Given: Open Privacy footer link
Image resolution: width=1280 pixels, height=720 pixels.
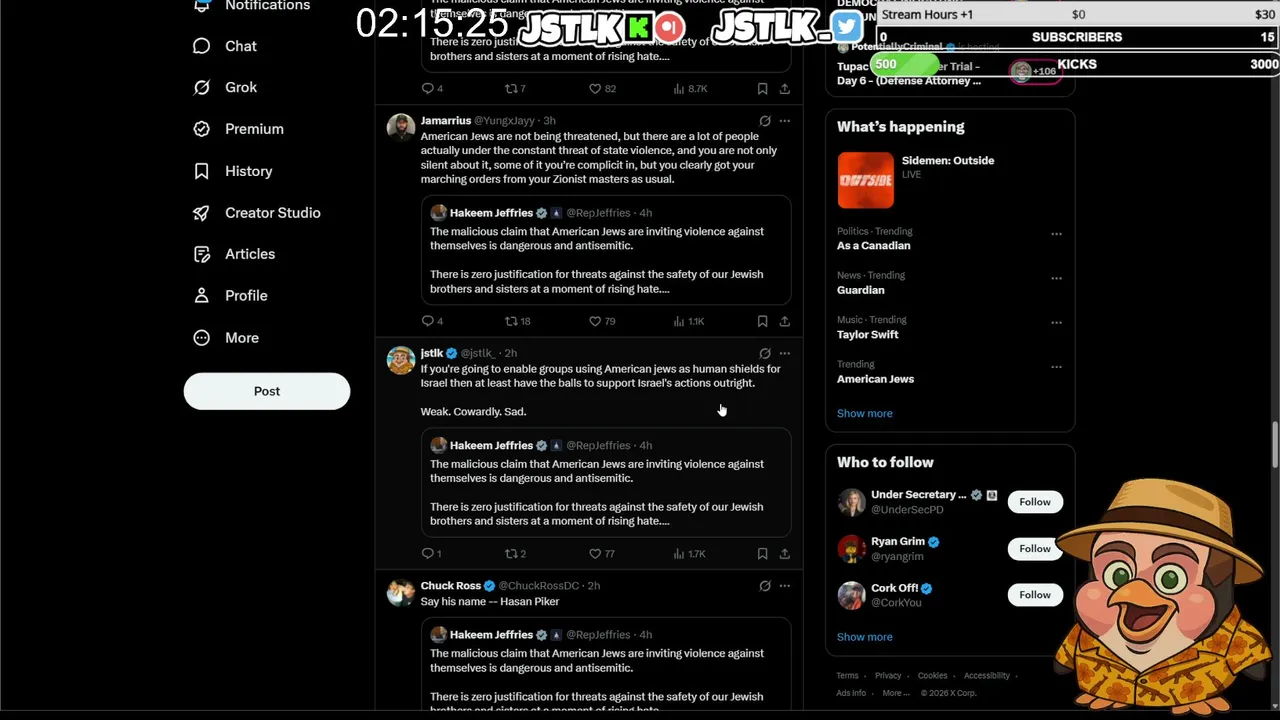Looking at the screenshot, I should [x=888, y=676].
